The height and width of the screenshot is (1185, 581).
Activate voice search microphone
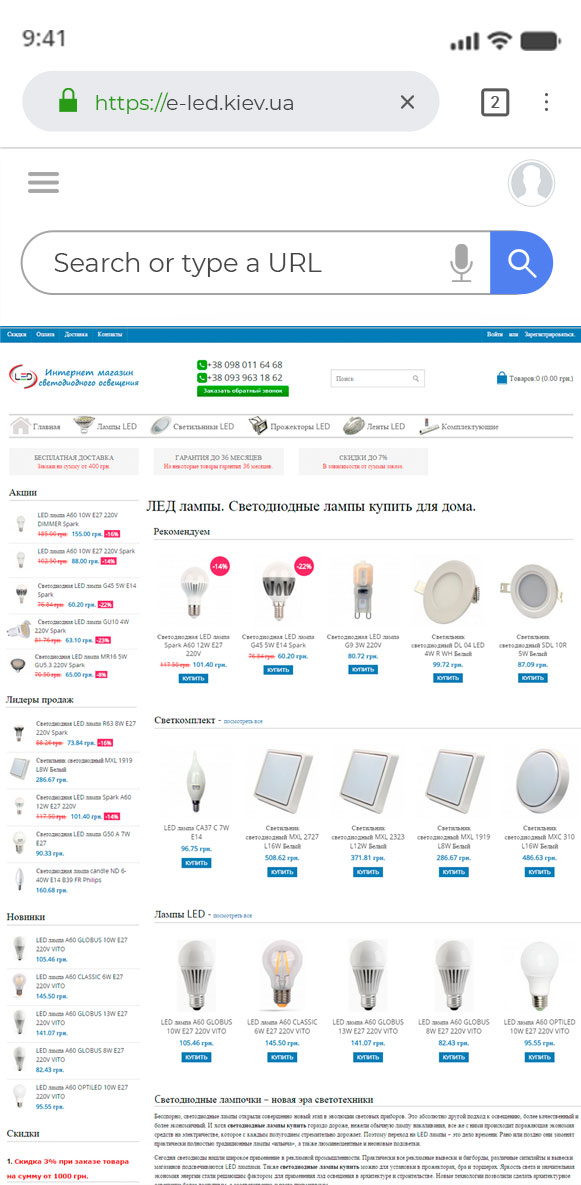click(x=461, y=263)
